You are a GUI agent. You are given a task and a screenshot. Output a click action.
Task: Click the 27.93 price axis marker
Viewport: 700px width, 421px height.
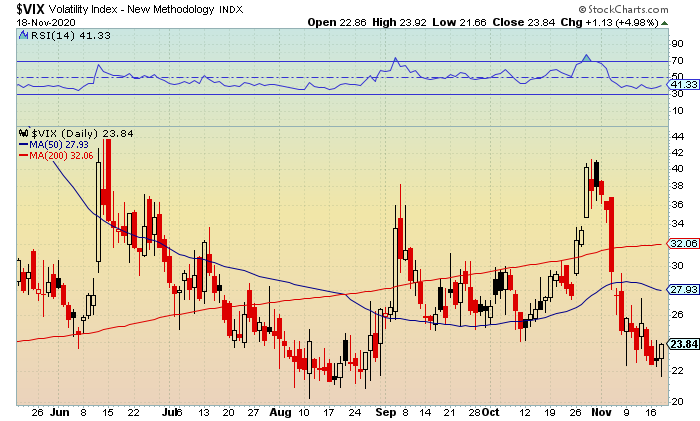(683, 289)
